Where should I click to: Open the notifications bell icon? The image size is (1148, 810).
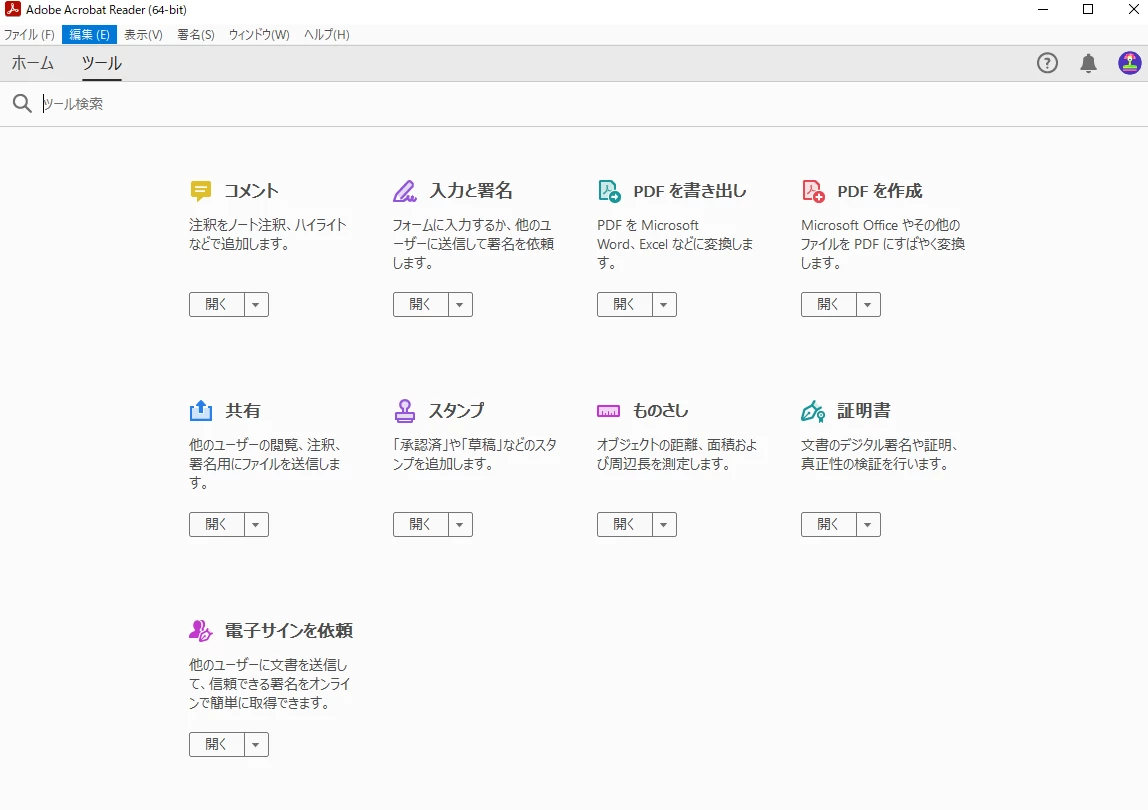pos(1089,64)
